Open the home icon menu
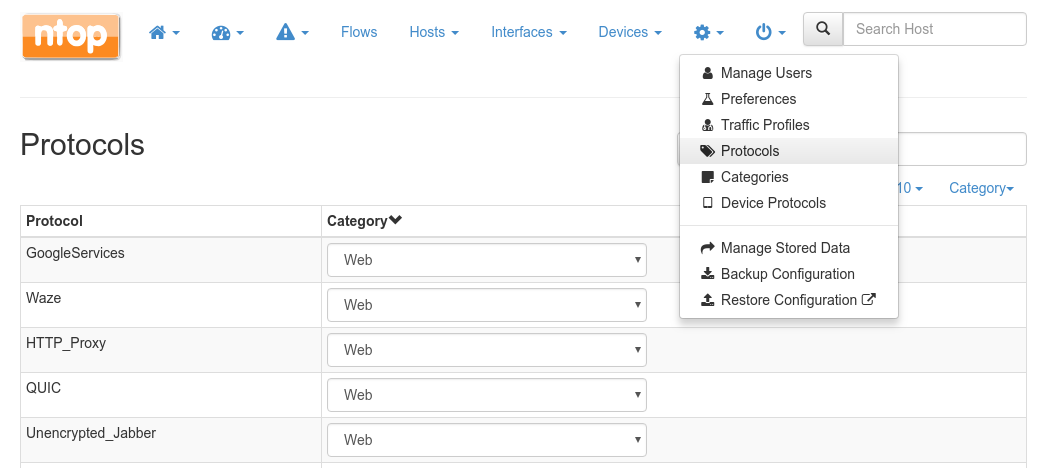The width and height of the screenshot is (1040, 468). [164, 32]
